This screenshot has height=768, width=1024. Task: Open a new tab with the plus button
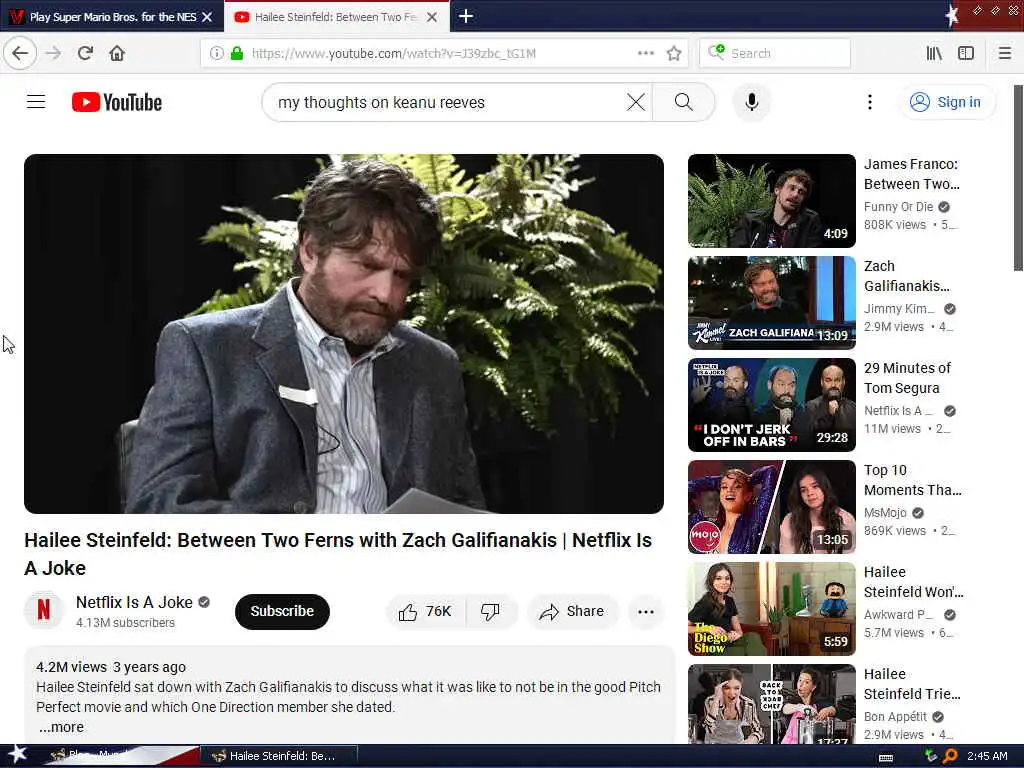[466, 16]
